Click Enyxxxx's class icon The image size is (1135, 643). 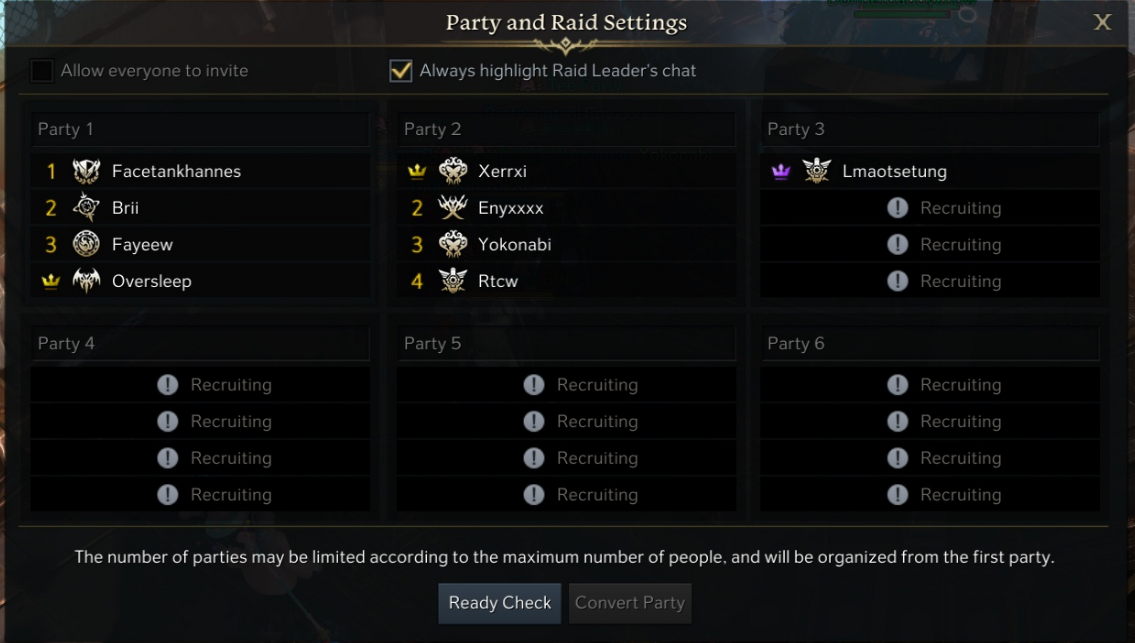point(453,208)
